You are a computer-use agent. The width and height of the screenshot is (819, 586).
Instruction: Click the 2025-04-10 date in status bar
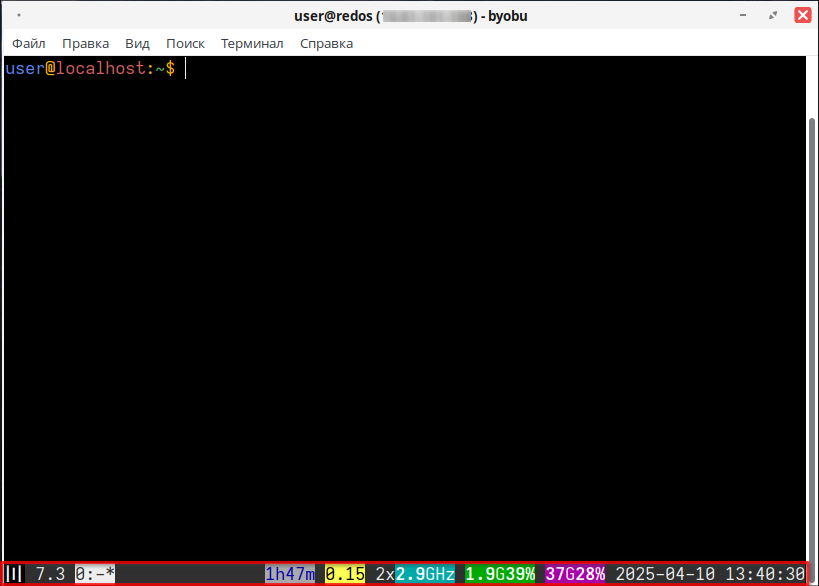665,574
